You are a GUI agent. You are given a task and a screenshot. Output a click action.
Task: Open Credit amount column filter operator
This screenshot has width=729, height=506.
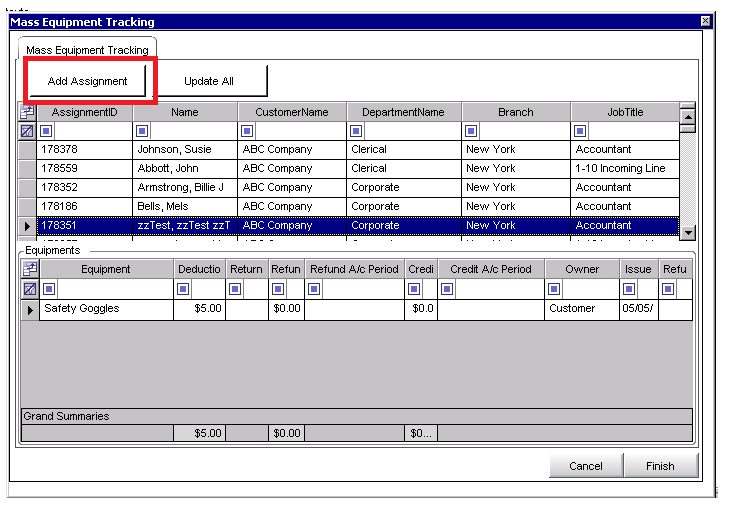click(x=414, y=289)
